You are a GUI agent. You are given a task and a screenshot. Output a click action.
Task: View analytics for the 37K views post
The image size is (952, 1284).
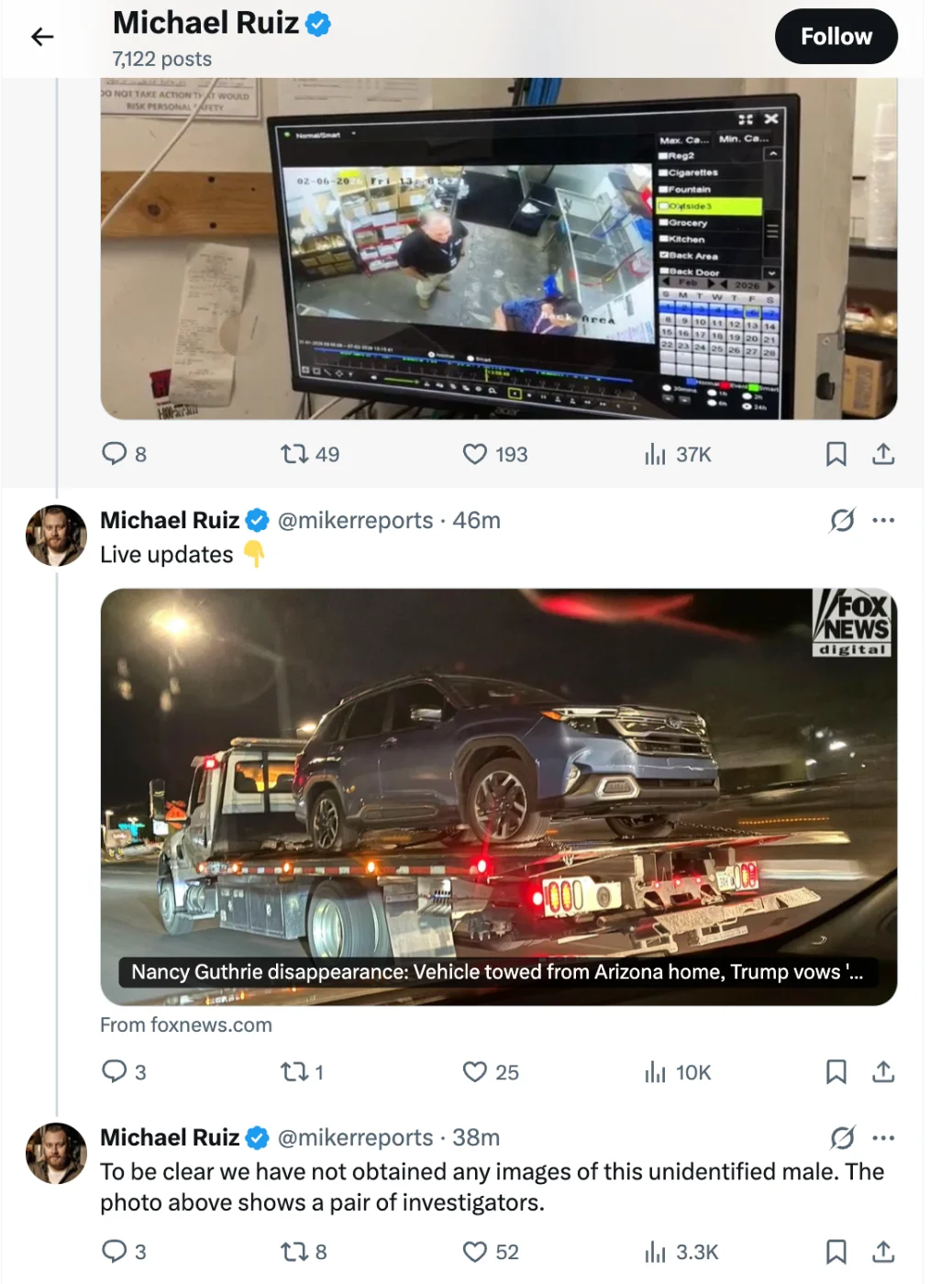point(655,454)
